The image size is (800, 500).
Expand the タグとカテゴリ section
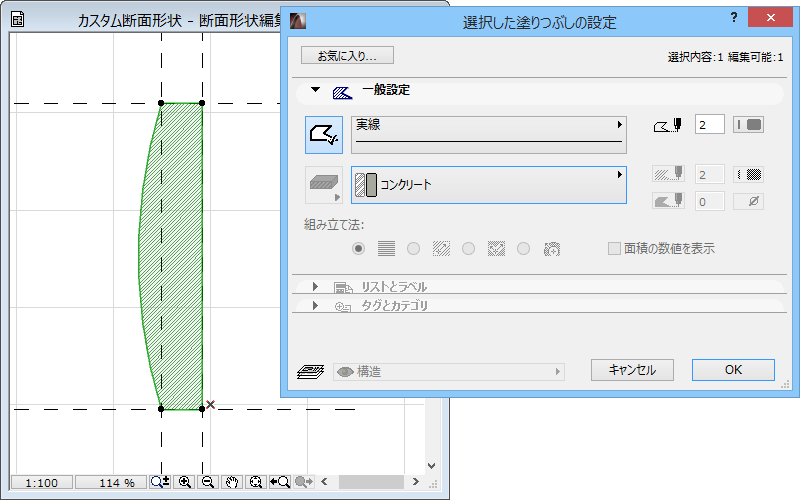pyautogui.click(x=315, y=306)
